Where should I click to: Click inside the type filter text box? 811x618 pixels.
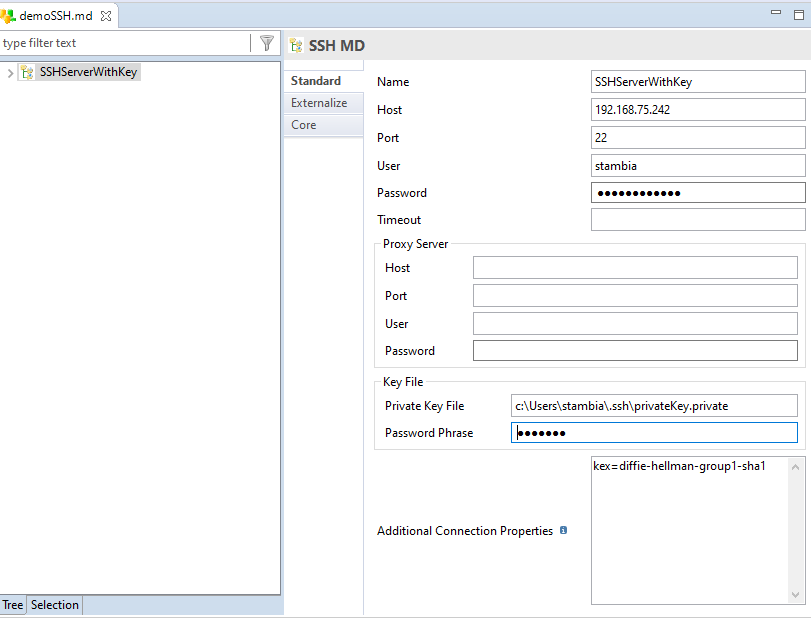(120, 43)
